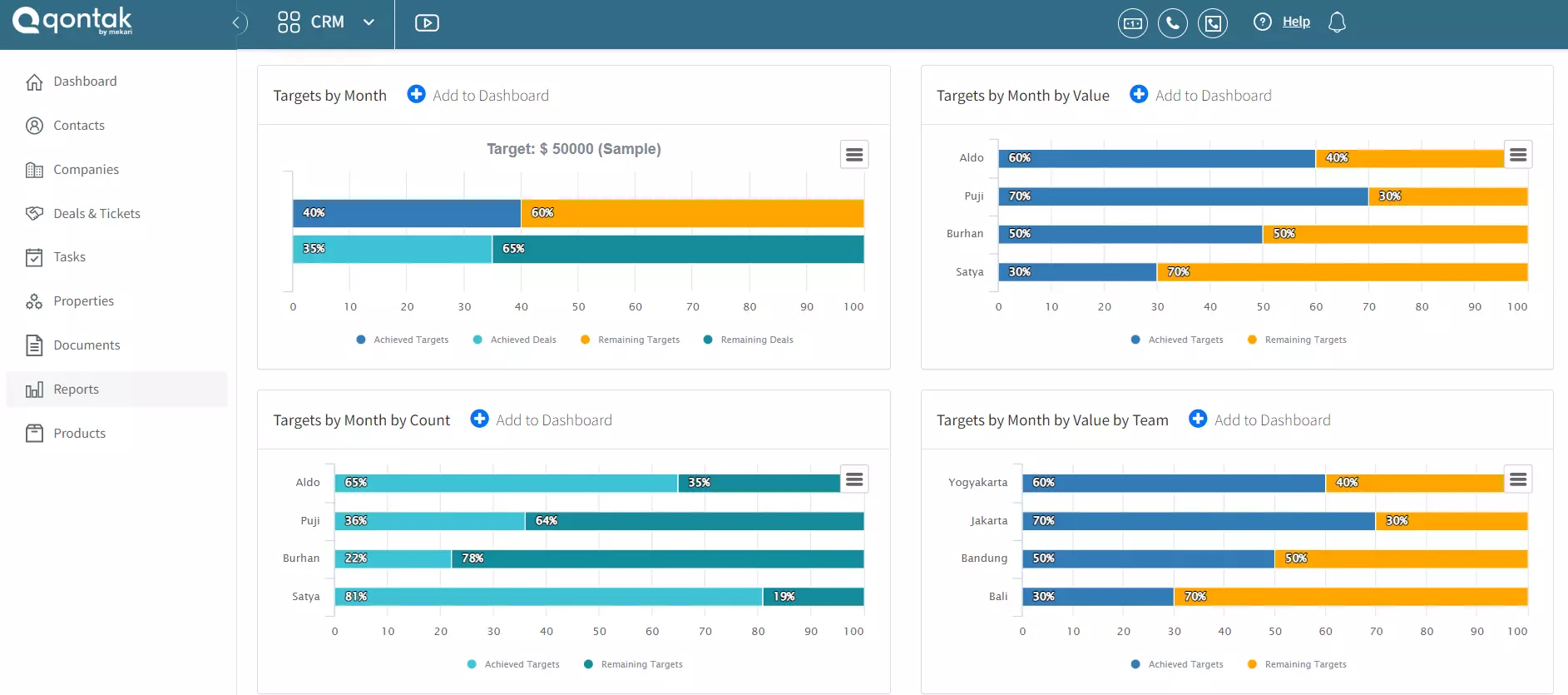Click Burhan's 78% bar in Targets by Month by Count
The width and height of the screenshot is (1568, 695).
[x=658, y=558]
